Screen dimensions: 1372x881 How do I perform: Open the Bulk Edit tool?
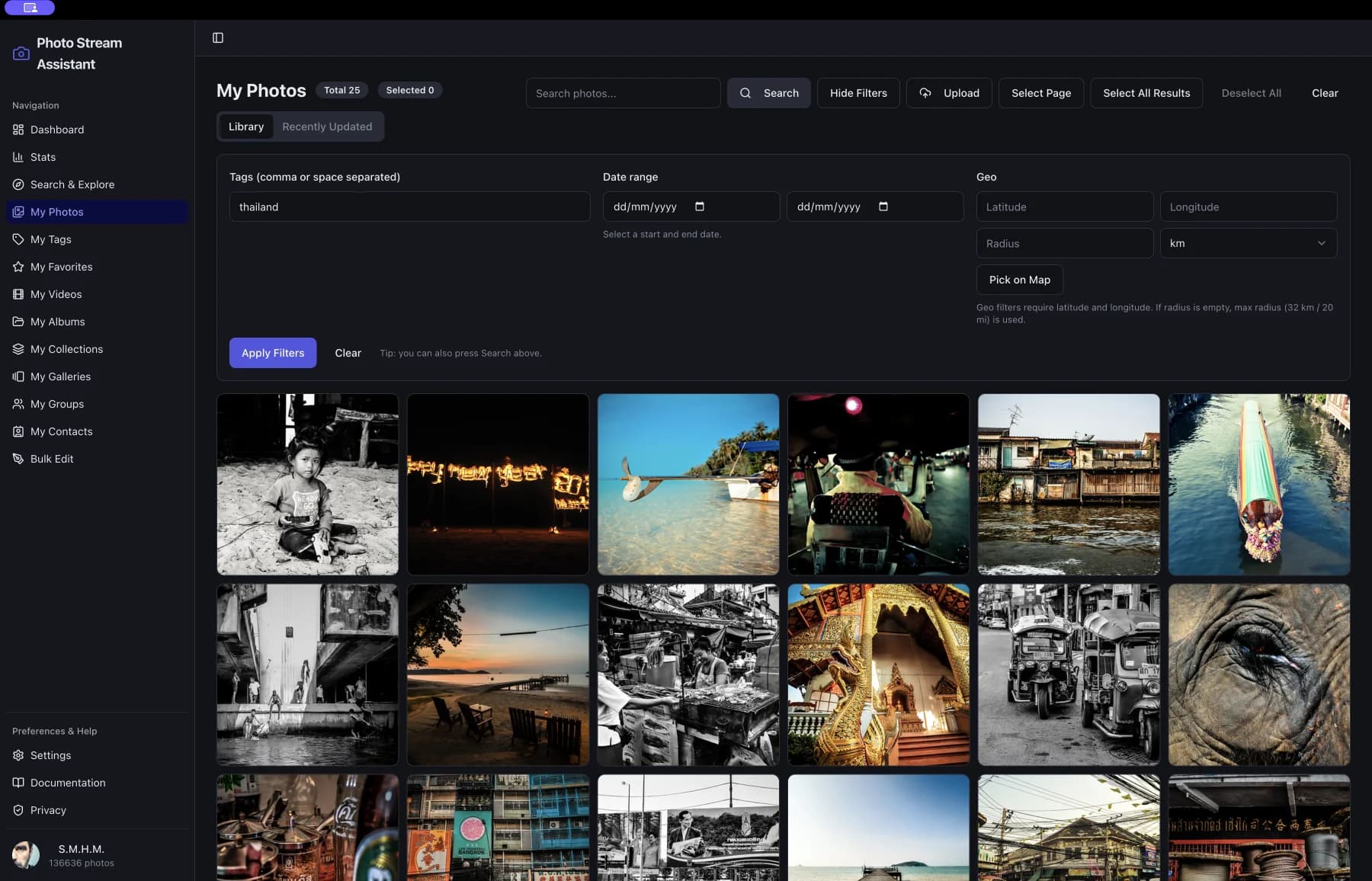51,459
